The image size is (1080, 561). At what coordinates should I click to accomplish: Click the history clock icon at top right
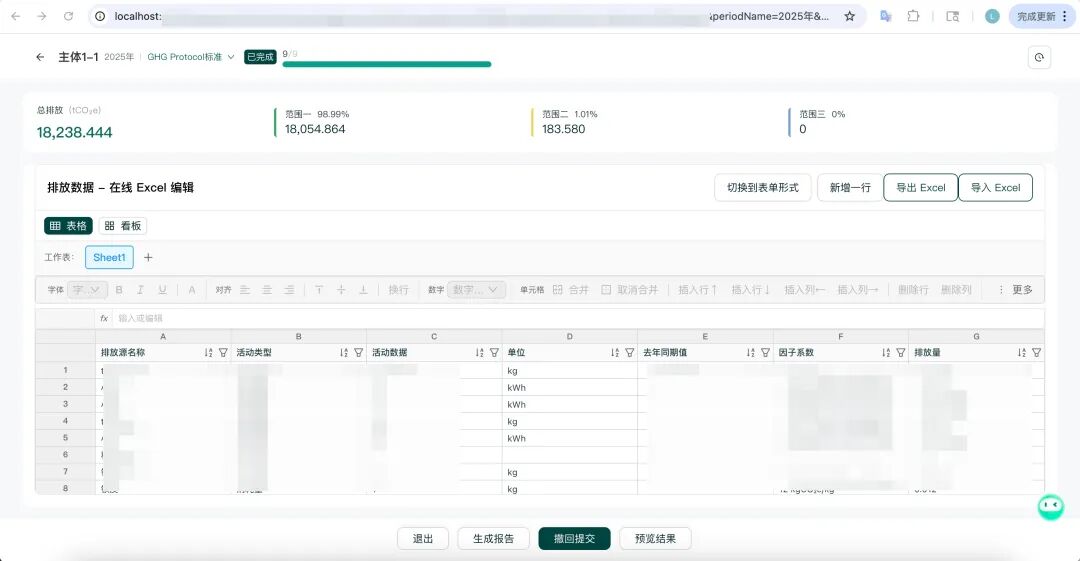pos(1039,58)
